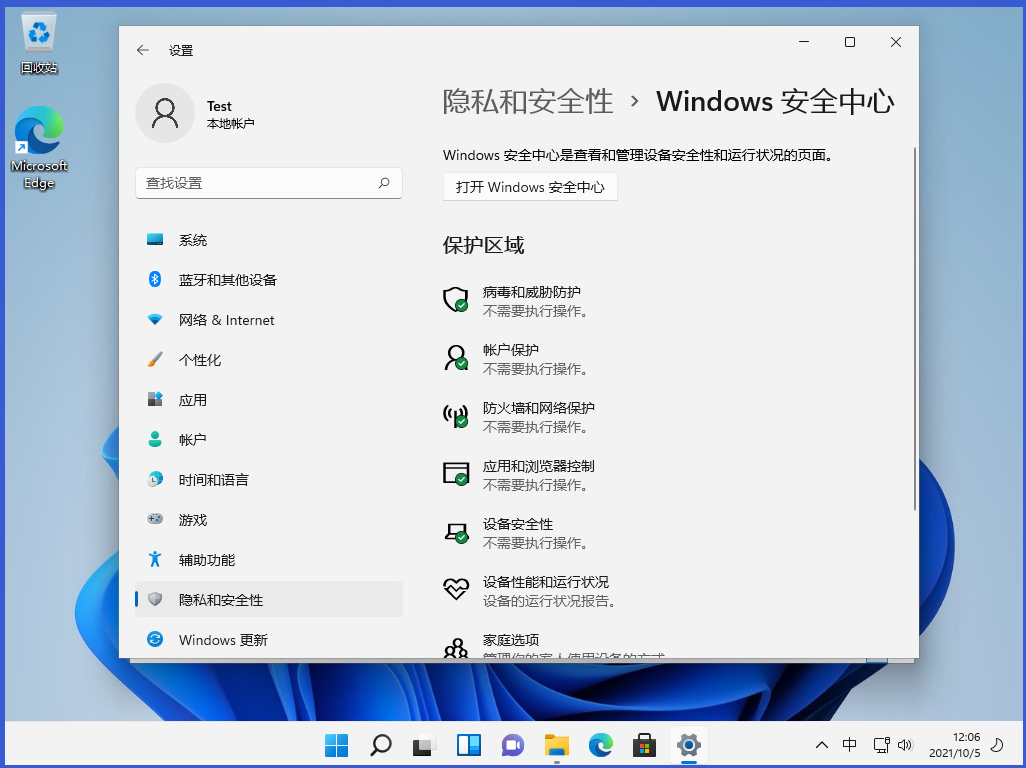Expand the hidden system tray icons chevron
The height and width of the screenshot is (768, 1026).
(x=822, y=745)
